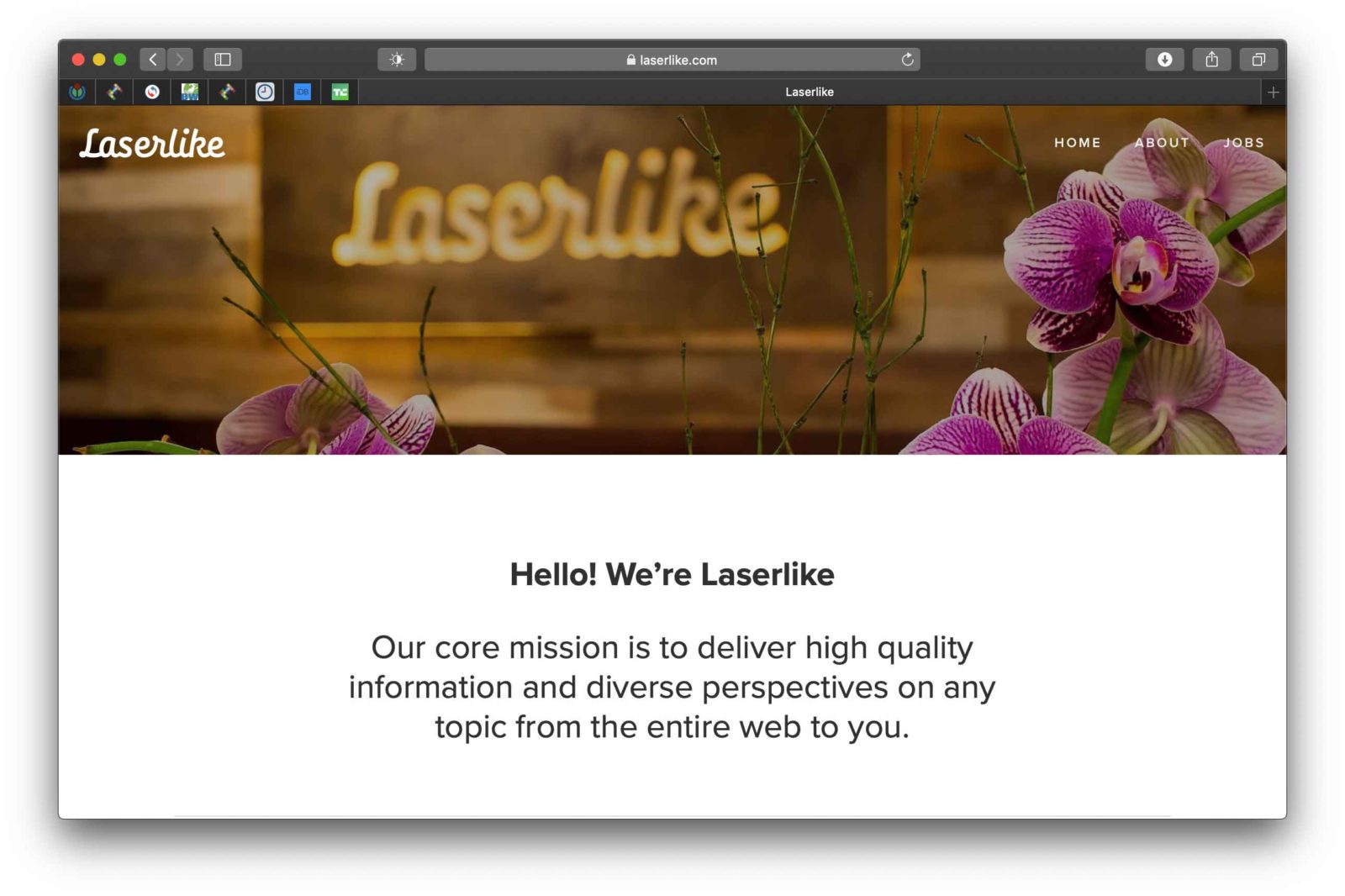Open the clock icon pinned tab
Screen dimensions: 1345x896
click(265, 92)
